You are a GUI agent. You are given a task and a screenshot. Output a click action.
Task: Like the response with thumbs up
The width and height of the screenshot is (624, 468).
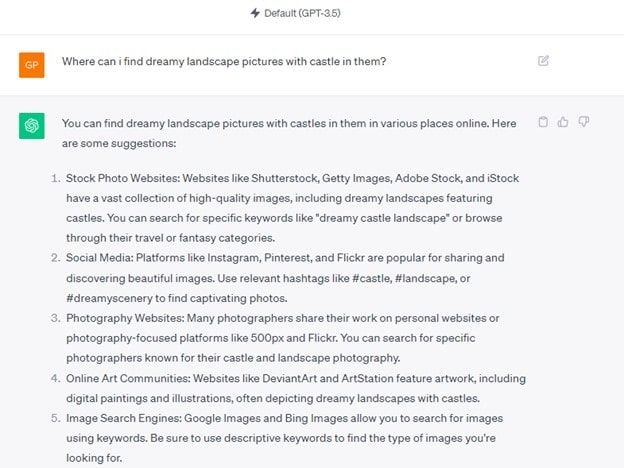(x=563, y=122)
